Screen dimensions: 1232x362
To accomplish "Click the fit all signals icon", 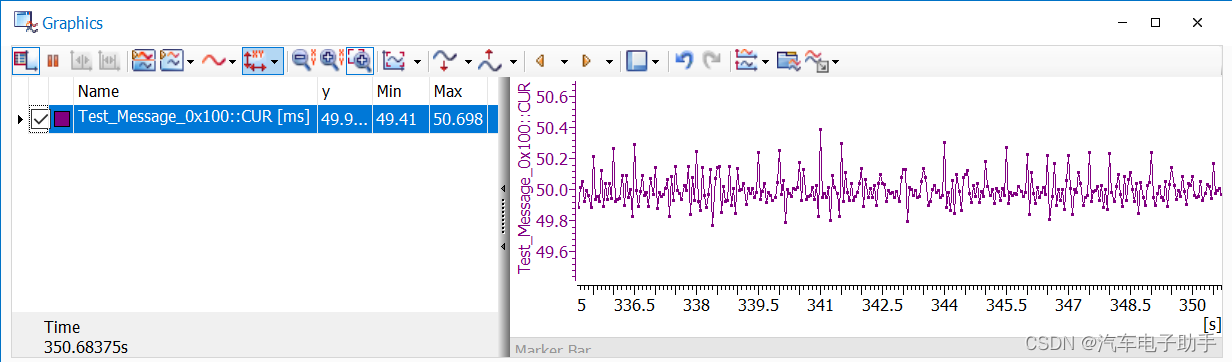I will 394,61.
